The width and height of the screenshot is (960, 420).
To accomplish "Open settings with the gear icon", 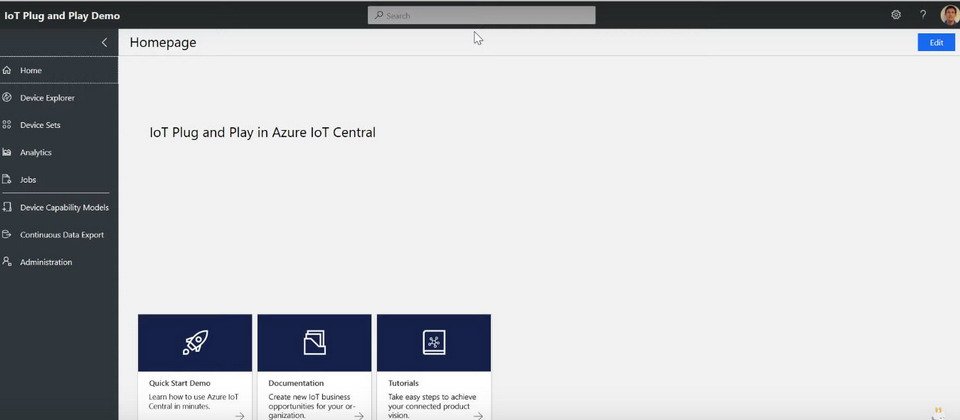I will point(896,15).
